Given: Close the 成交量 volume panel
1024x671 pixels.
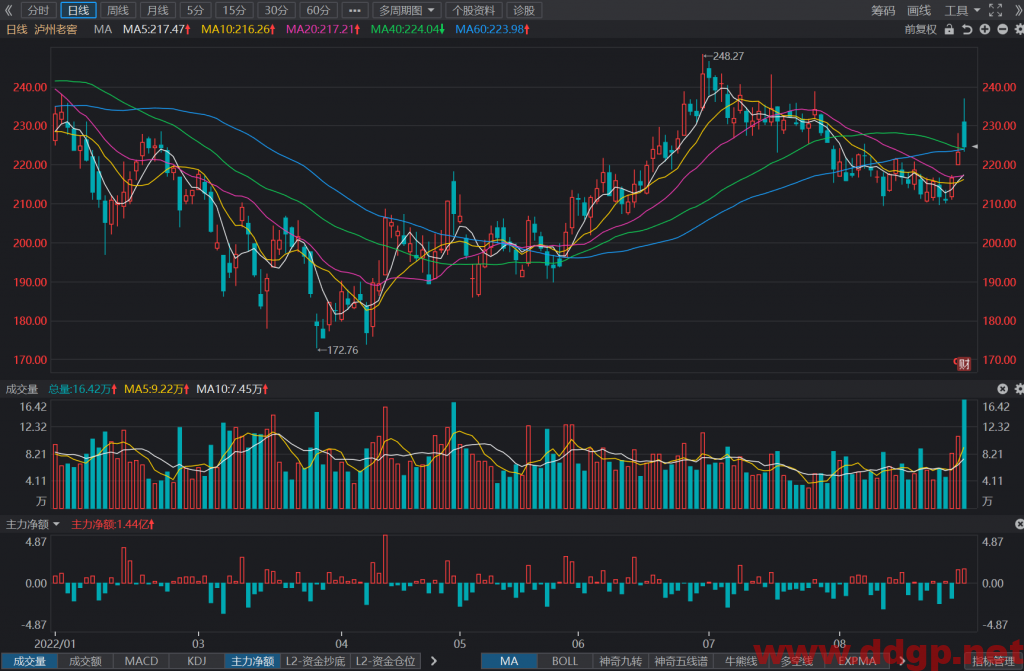Looking at the screenshot, I should (1002, 389).
